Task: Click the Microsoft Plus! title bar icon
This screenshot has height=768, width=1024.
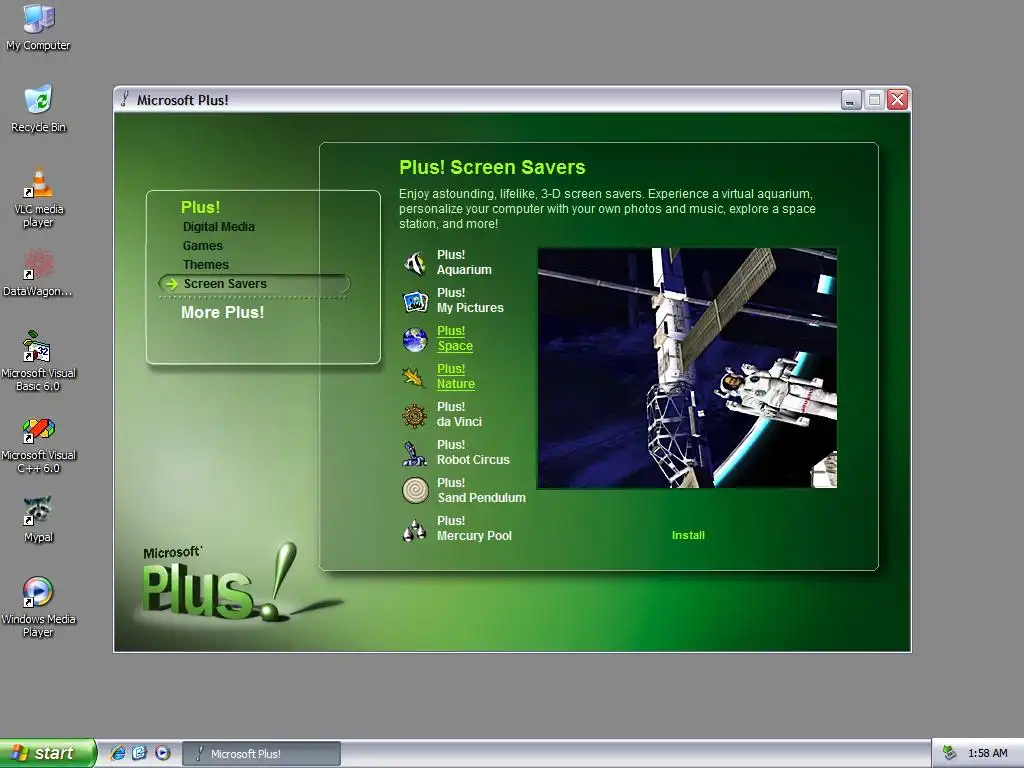Action: 124,99
